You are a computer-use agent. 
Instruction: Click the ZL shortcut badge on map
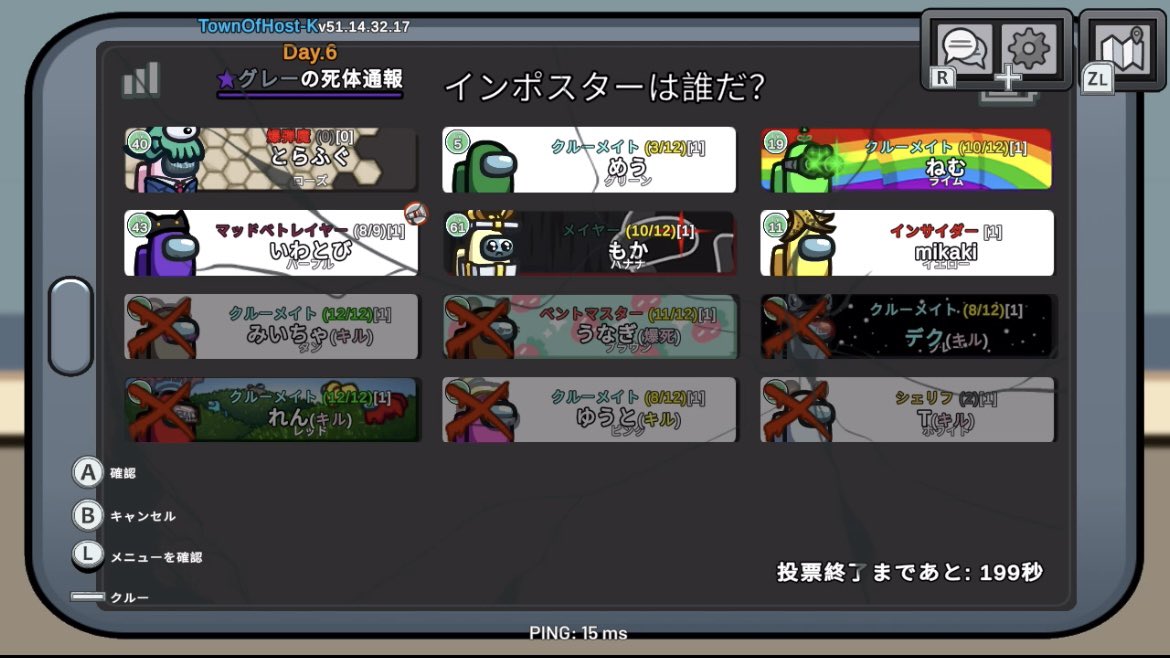click(x=1097, y=78)
